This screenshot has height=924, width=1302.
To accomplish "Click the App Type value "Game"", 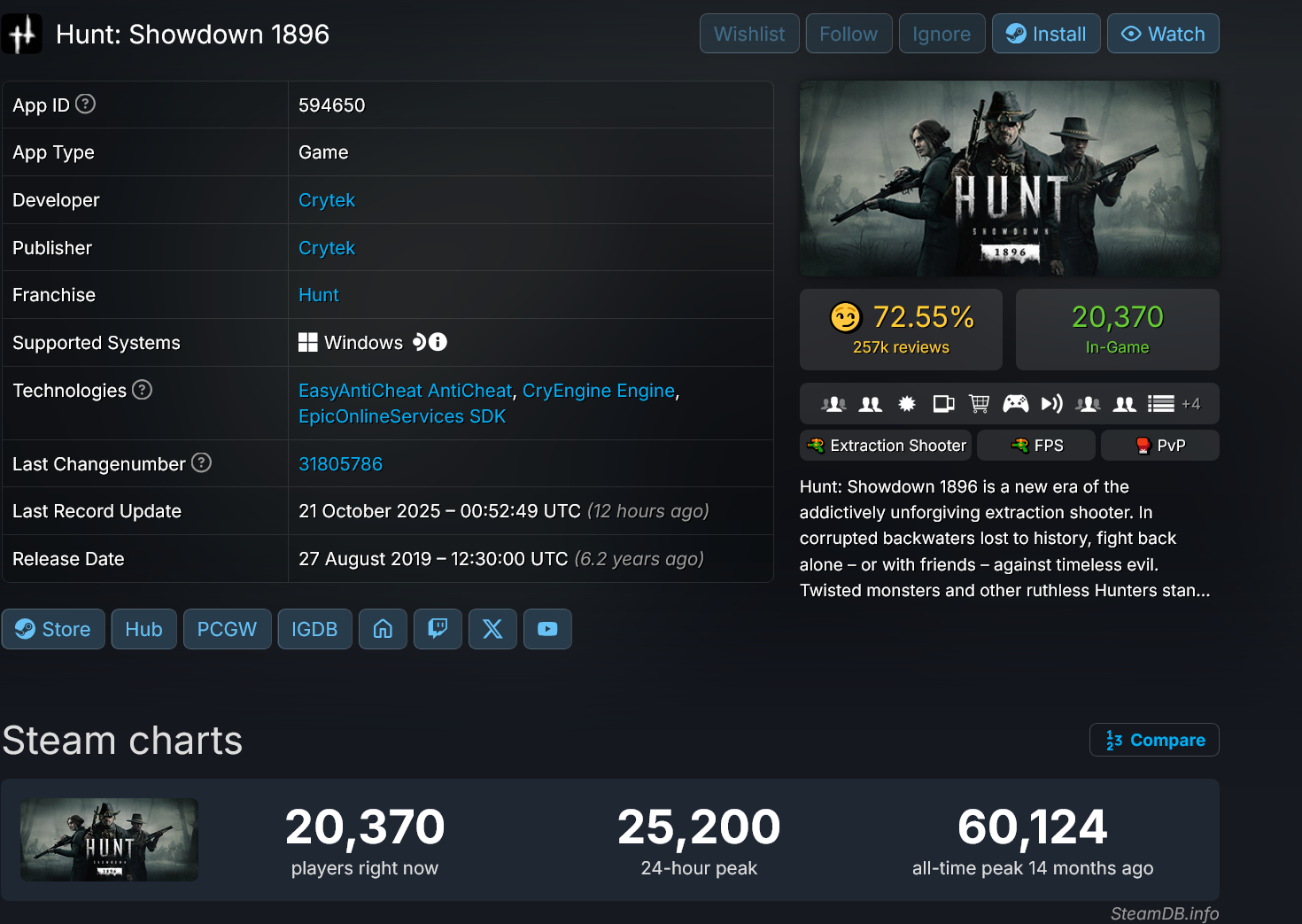I will (x=323, y=152).
